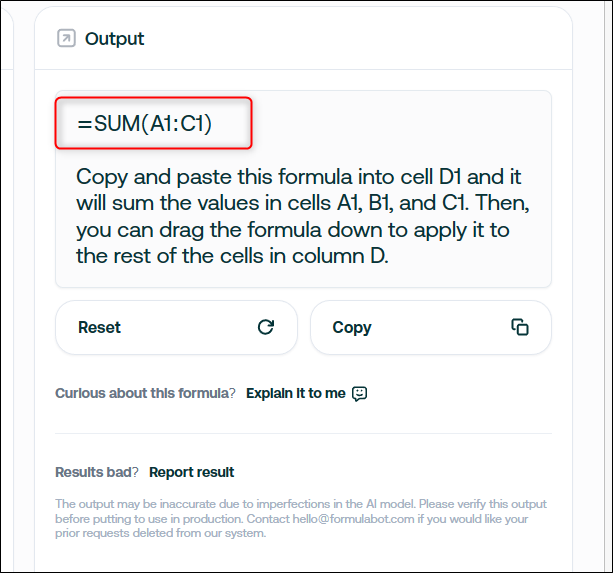Click the divider line below 'Explain it to me'

click(303, 433)
